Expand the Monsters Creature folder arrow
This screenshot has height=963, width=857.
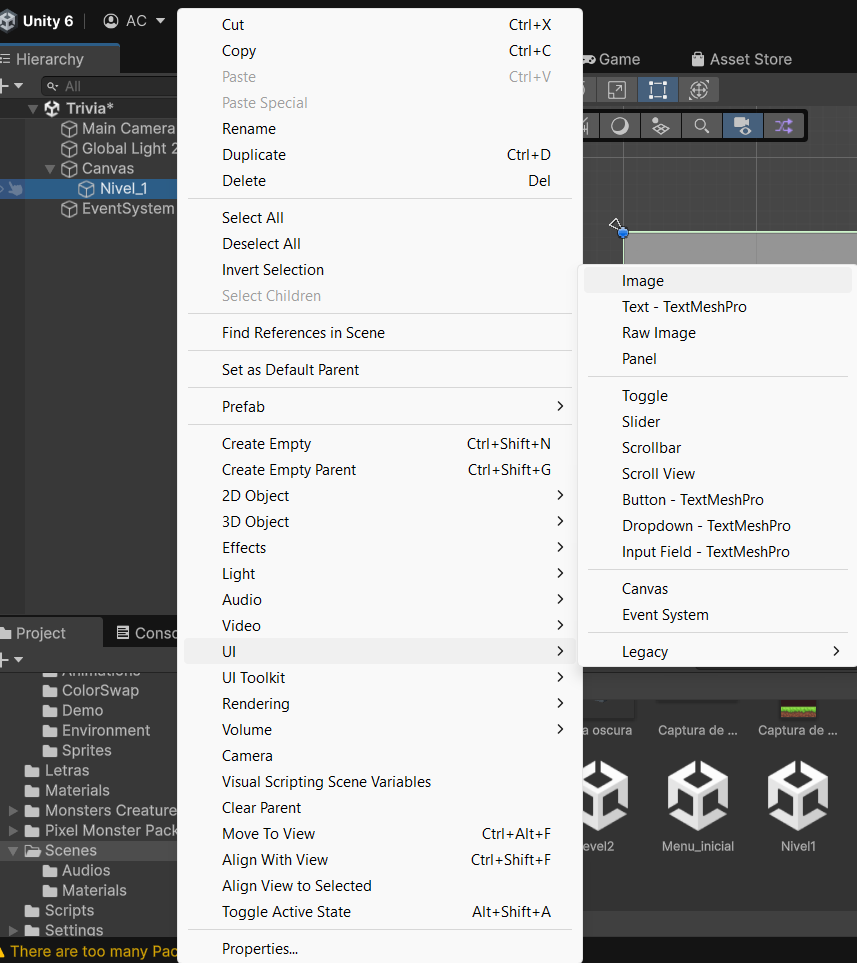click(13, 811)
